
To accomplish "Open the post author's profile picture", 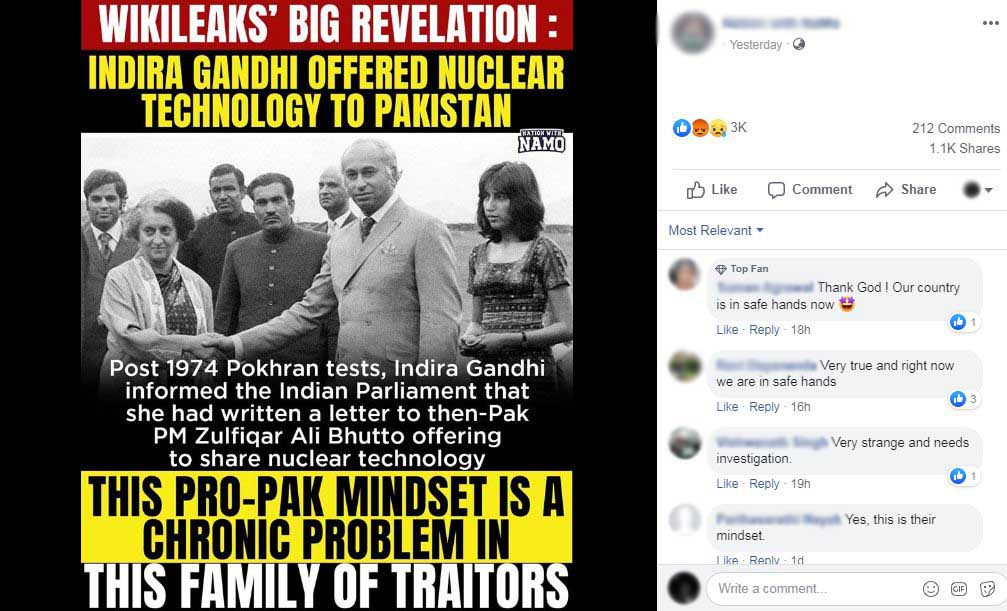I will click(x=692, y=32).
